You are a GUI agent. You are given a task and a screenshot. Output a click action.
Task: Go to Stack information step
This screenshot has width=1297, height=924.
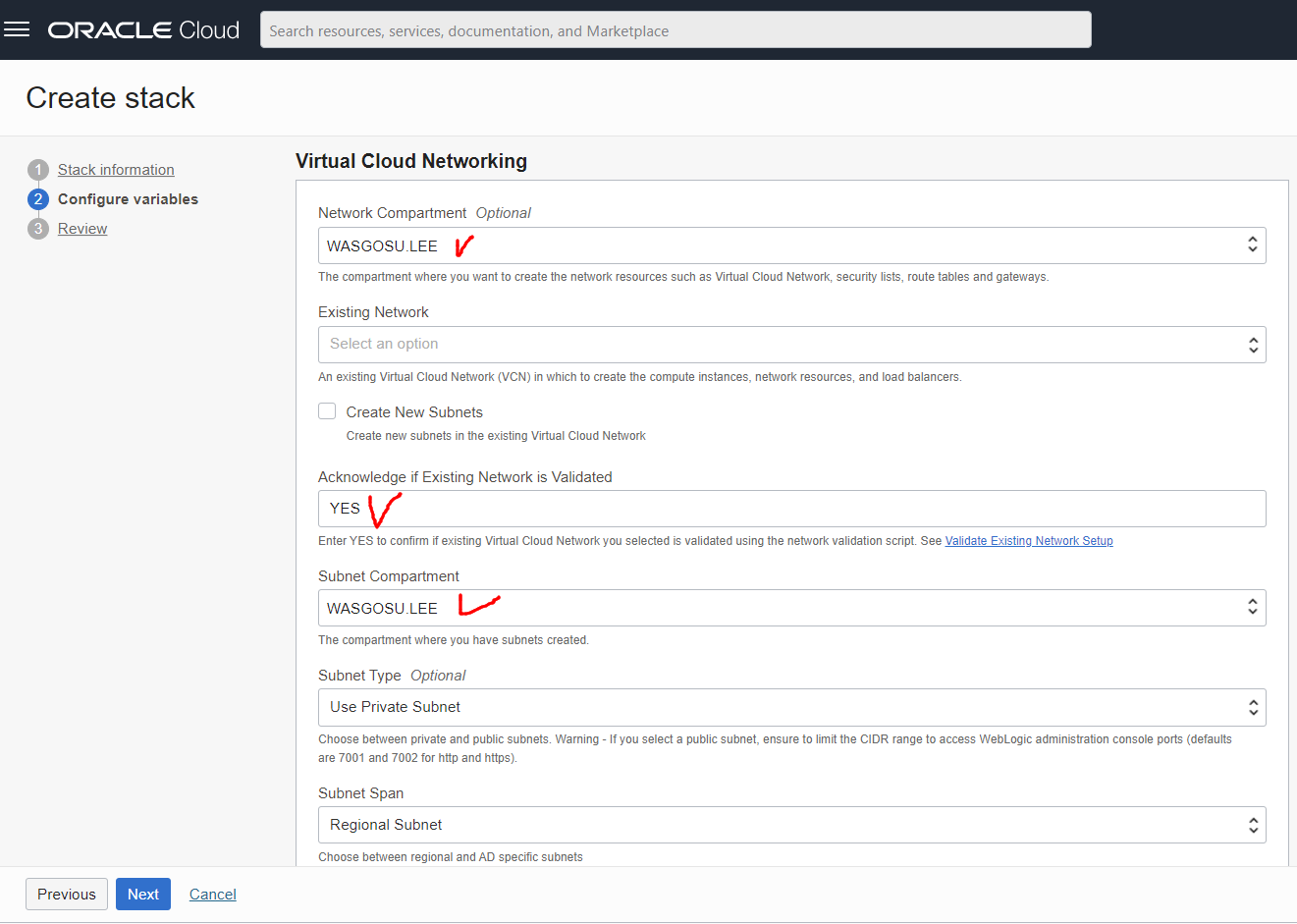(x=116, y=170)
